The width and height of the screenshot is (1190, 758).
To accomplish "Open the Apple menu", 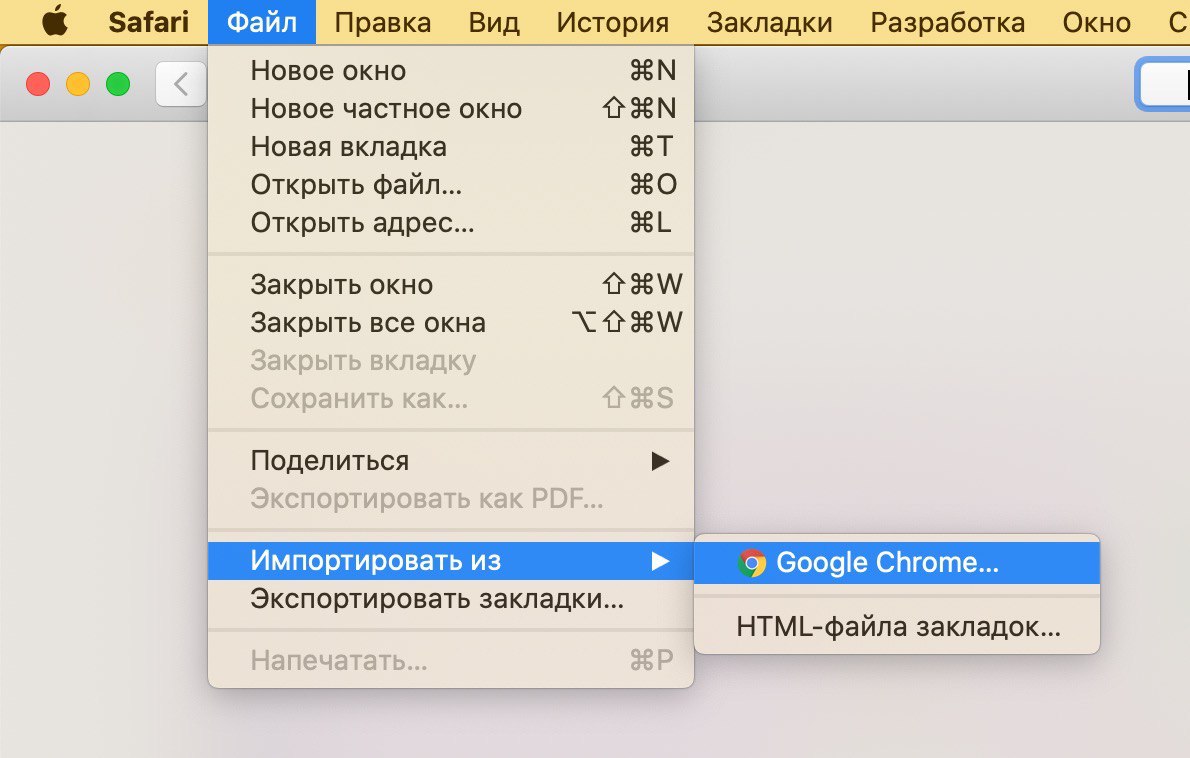I will (x=54, y=21).
